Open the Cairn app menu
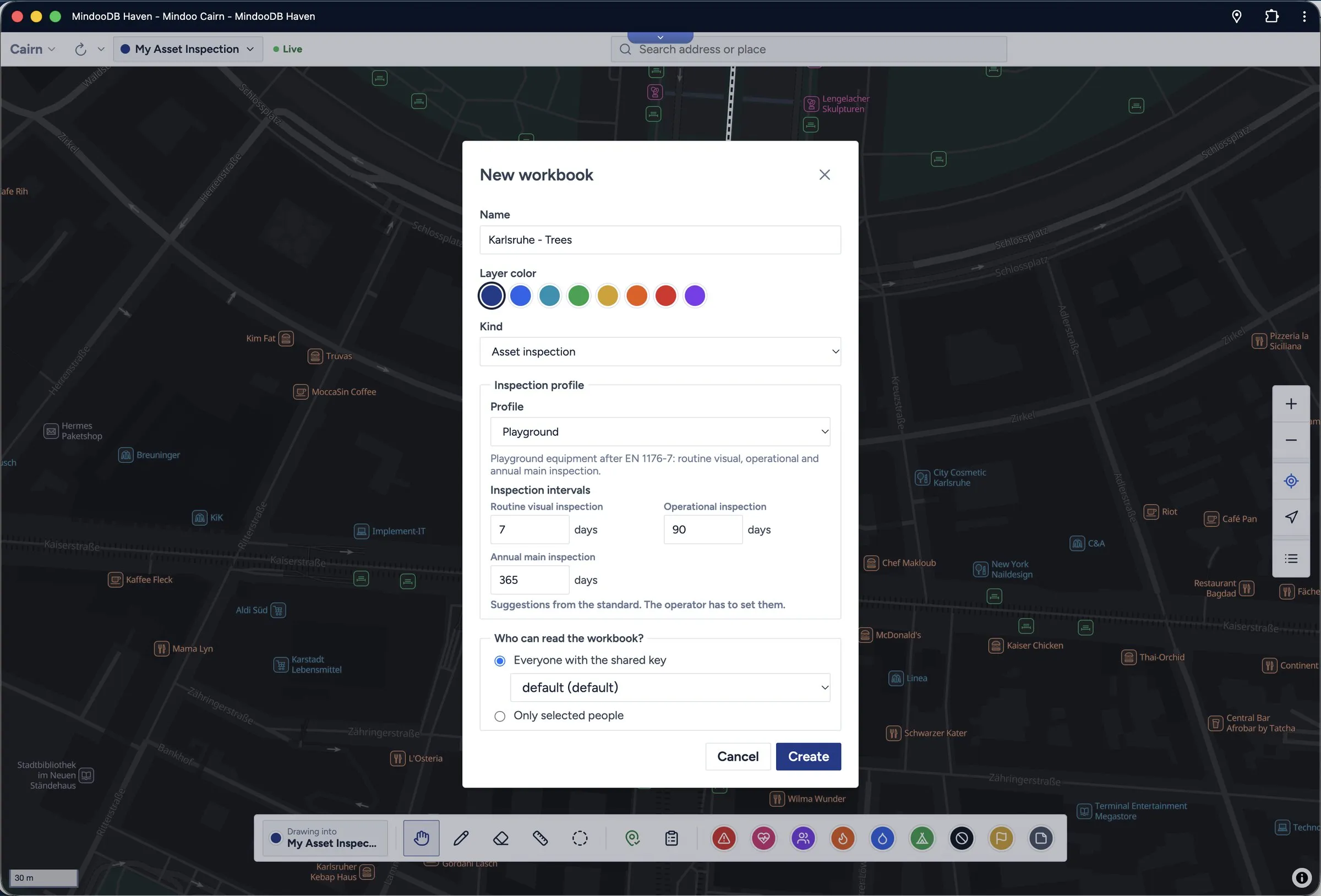Viewport: 1321px width, 896px height. [x=32, y=49]
